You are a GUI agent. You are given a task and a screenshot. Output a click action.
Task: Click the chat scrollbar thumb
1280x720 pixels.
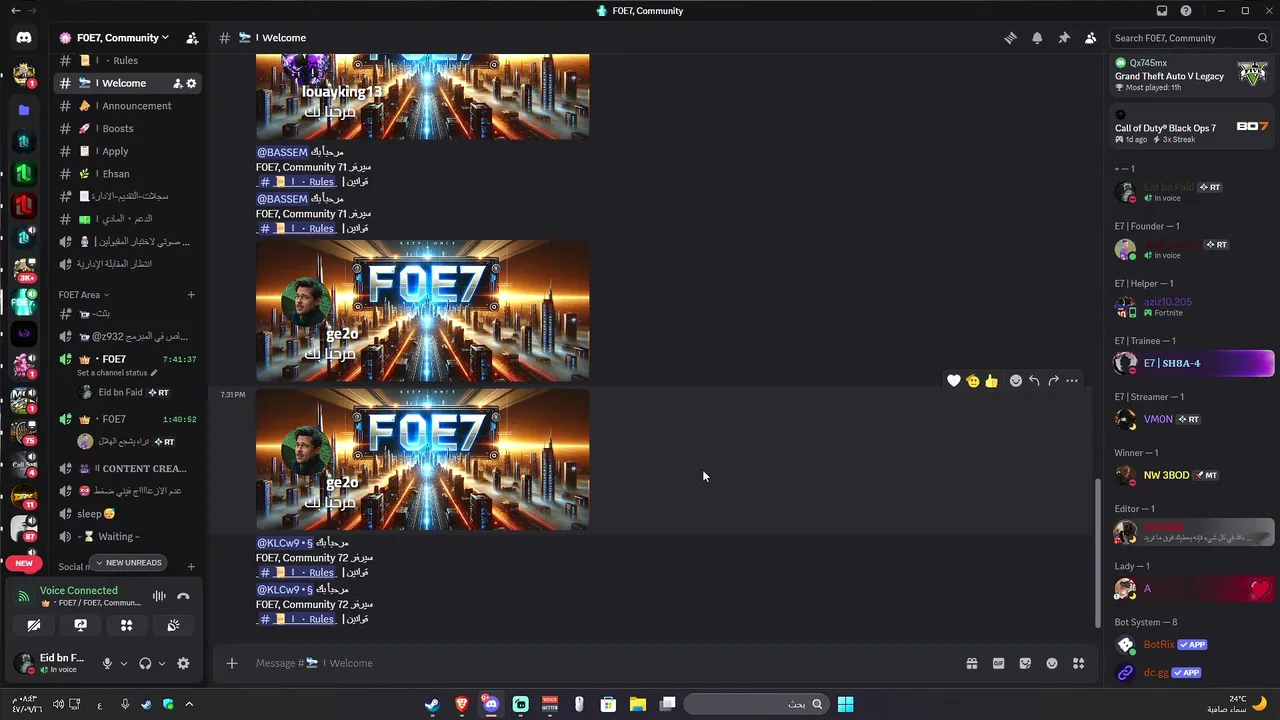click(1097, 552)
